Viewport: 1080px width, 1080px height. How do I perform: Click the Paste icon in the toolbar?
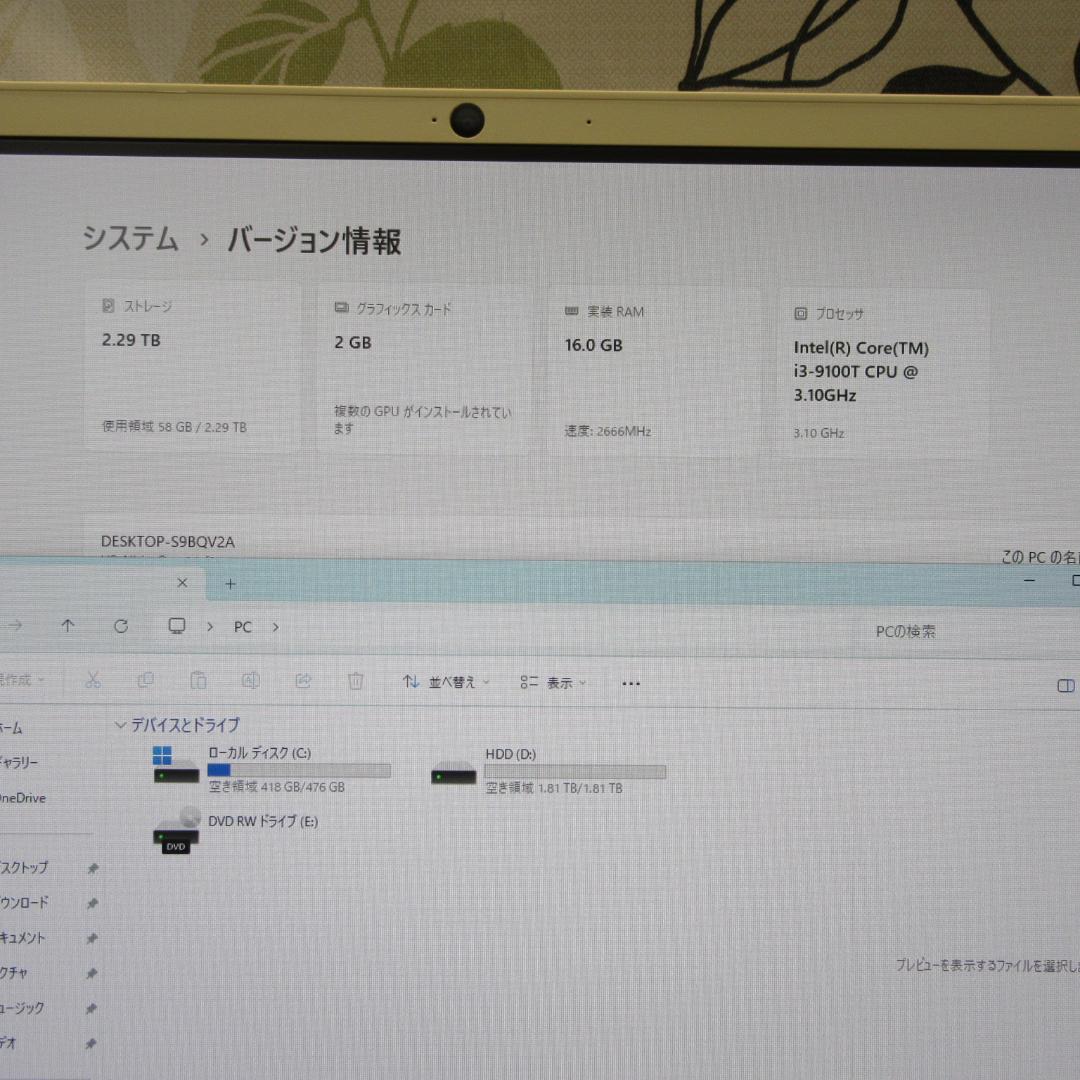click(198, 680)
